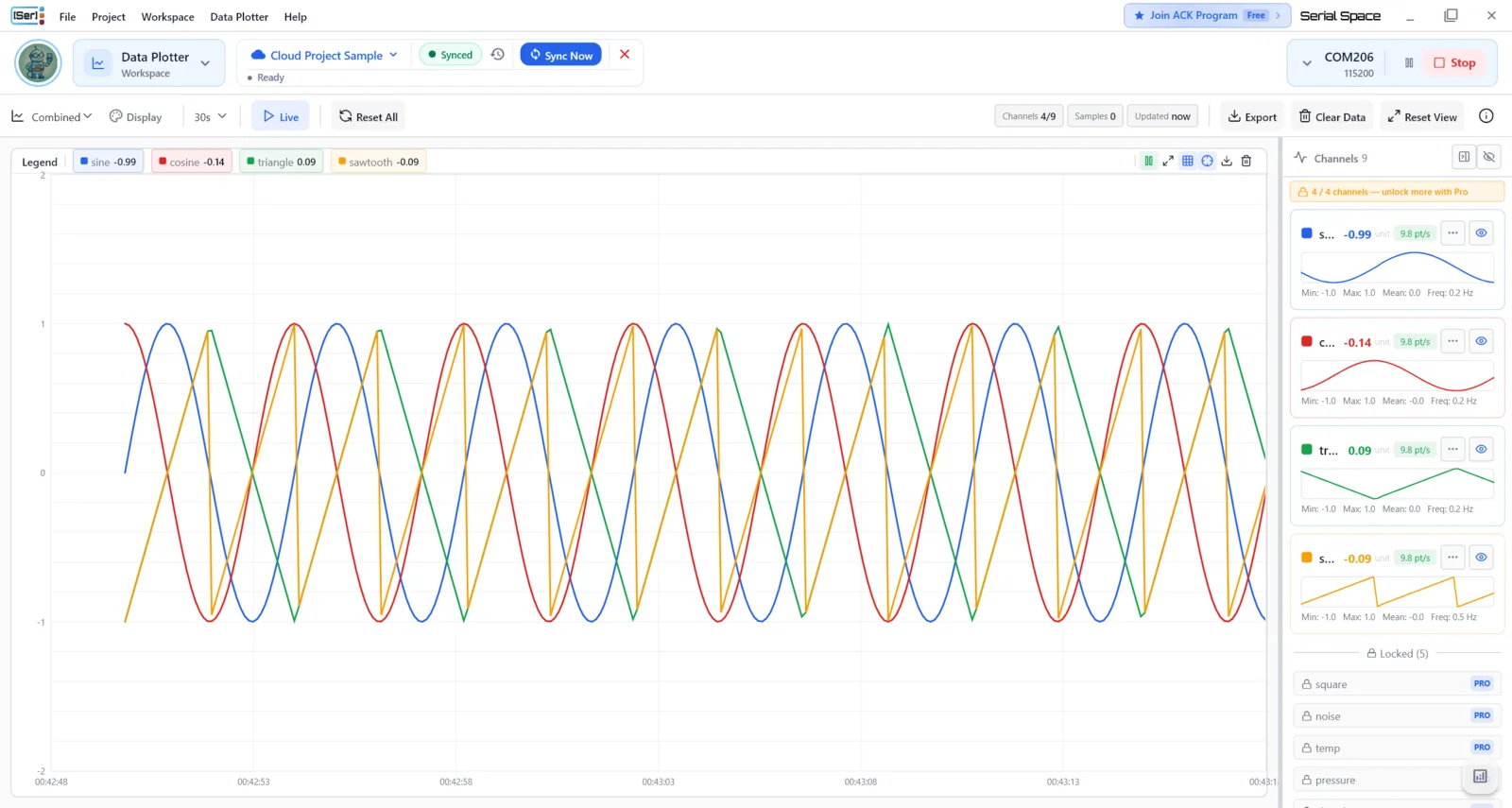The width and height of the screenshot is (1512, 808).
Task: Open the 30s time window dropdown
Action: (x=210, y=117)
